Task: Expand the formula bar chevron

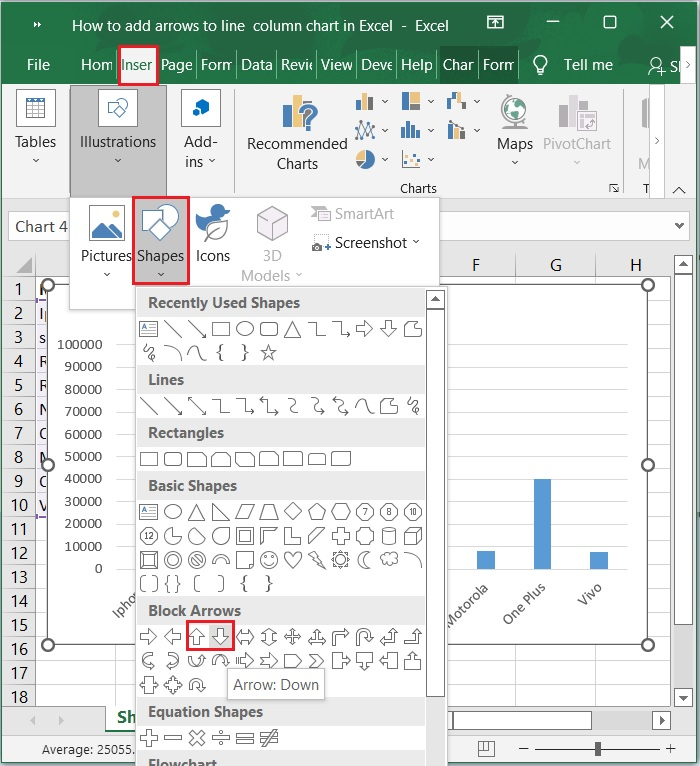Action: pos(679,226)
